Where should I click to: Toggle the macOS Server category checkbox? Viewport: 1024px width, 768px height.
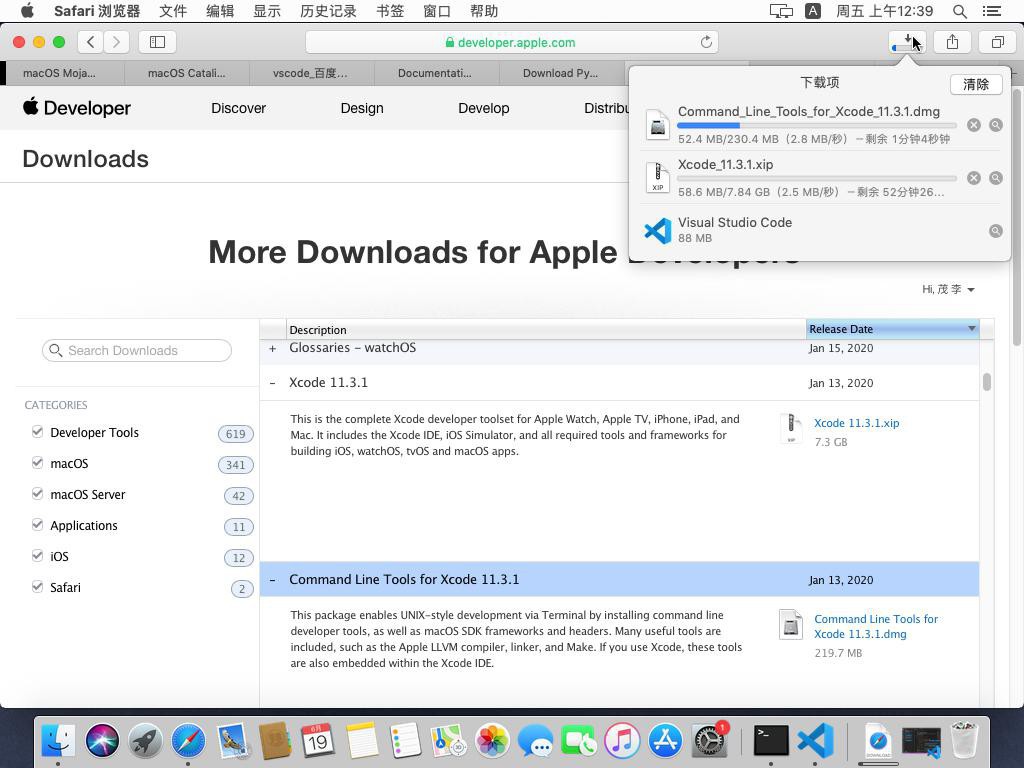(x=37, y=494)
